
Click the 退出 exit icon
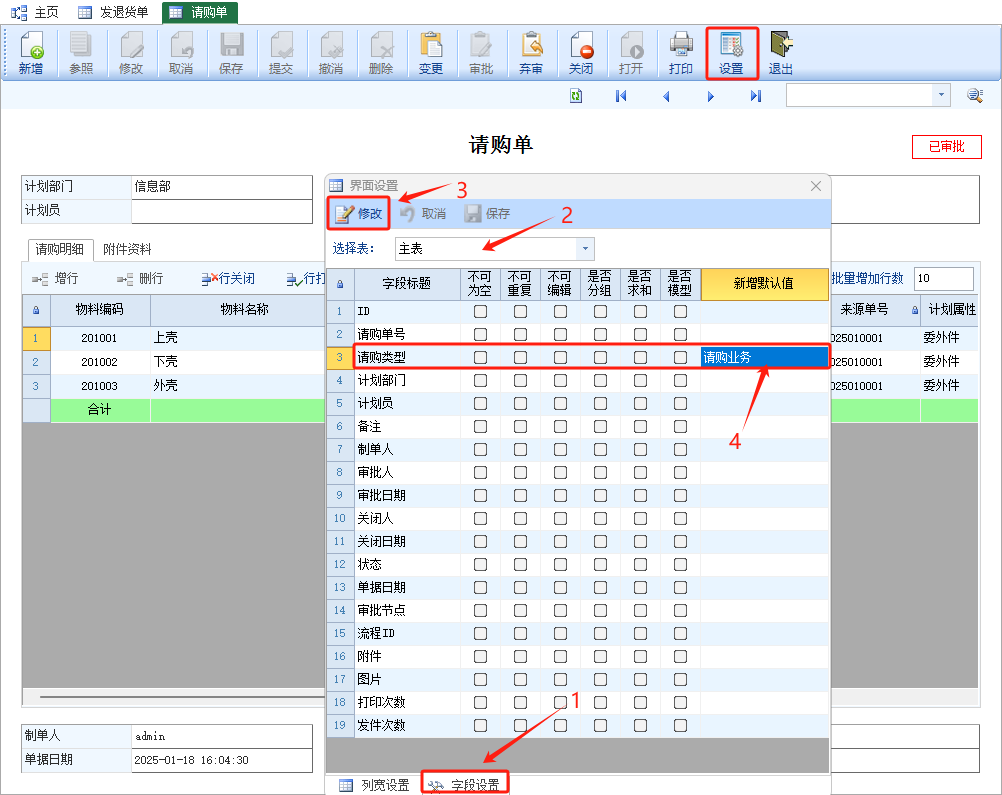click(781, 53)
